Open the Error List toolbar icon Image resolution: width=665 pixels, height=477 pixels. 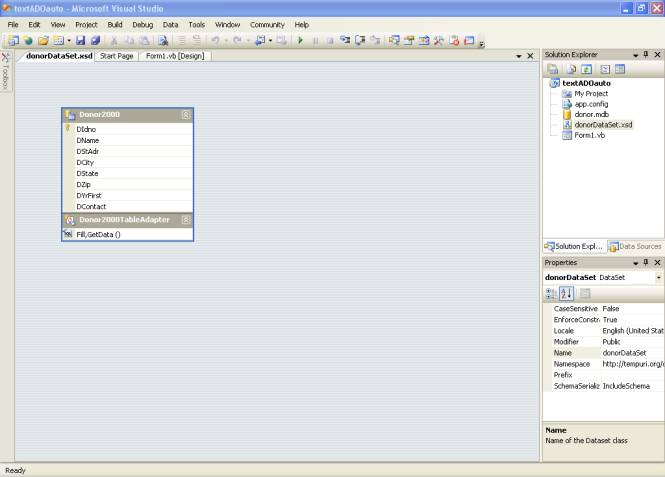(454, 41)
